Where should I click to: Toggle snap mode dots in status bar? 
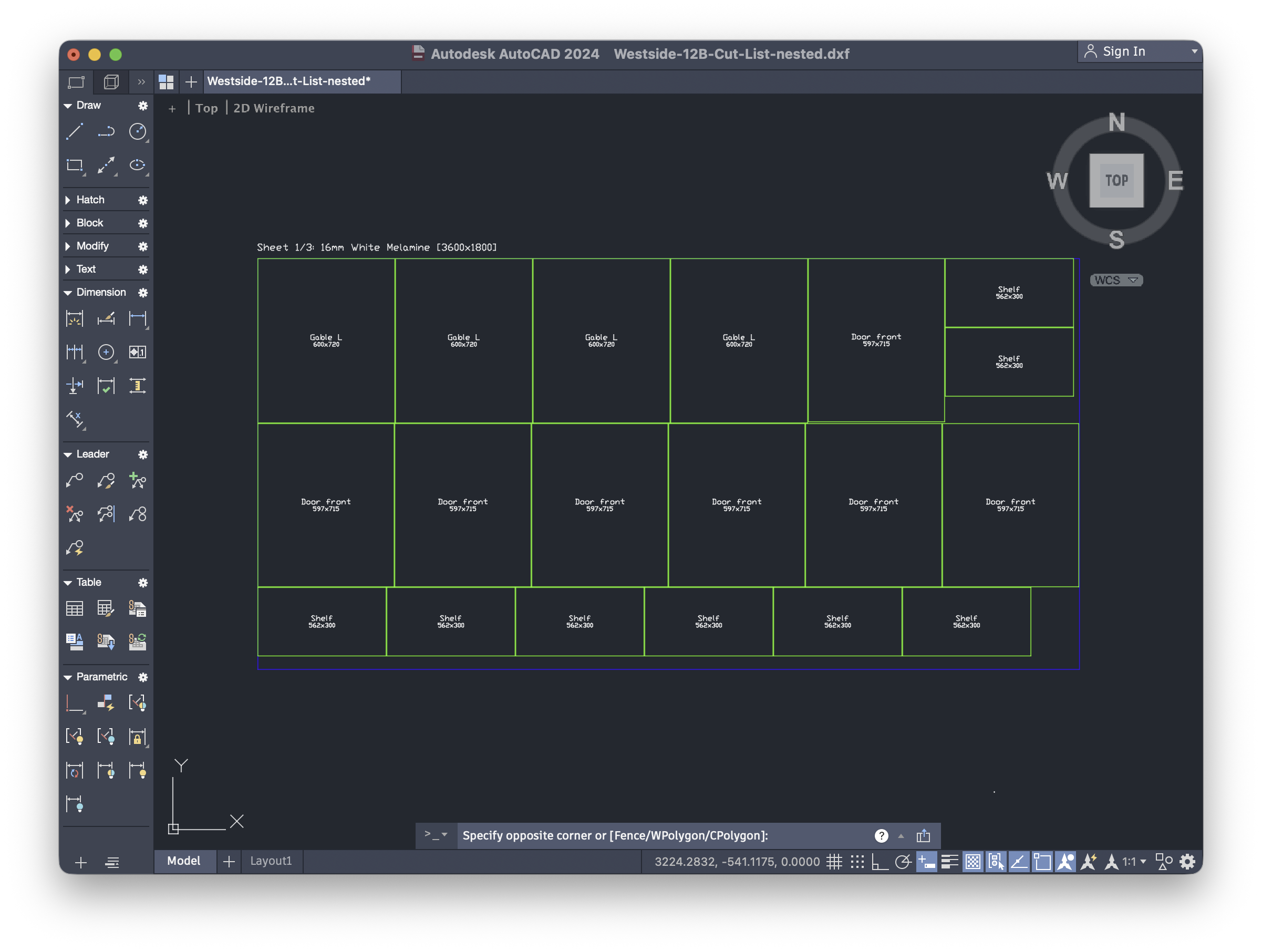(857, 862)
